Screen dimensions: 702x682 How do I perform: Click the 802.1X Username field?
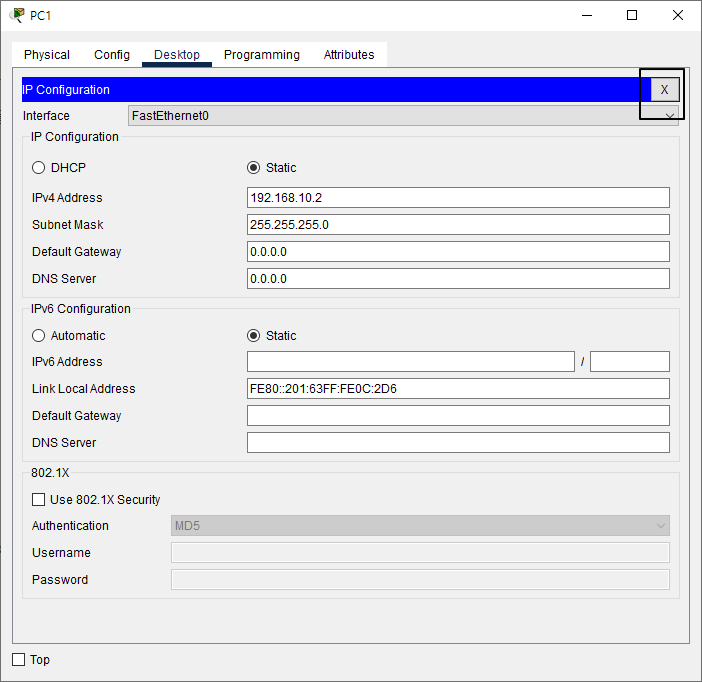(420, 553)
